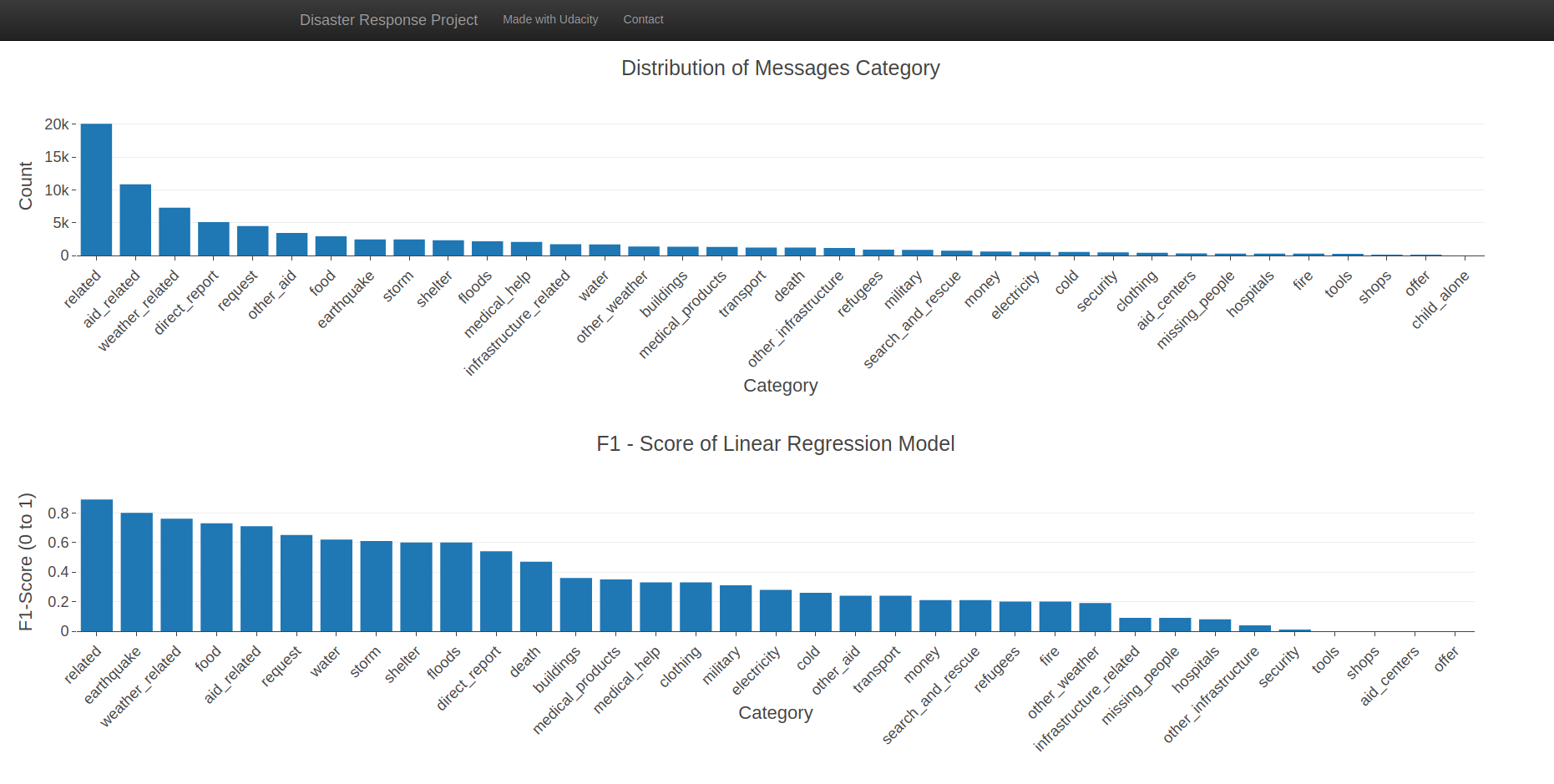Select the 'earthquake' bar in F1-Score chart
The height and width of the screenshot is (784, 1554).
coord(137,572)
